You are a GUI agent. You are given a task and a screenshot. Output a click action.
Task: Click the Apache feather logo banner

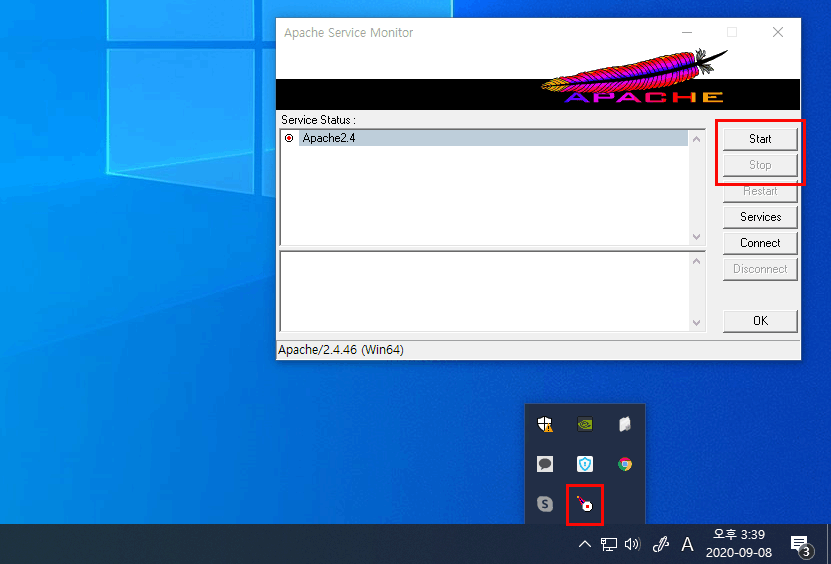pyautogui.click(x=633, y=77)
